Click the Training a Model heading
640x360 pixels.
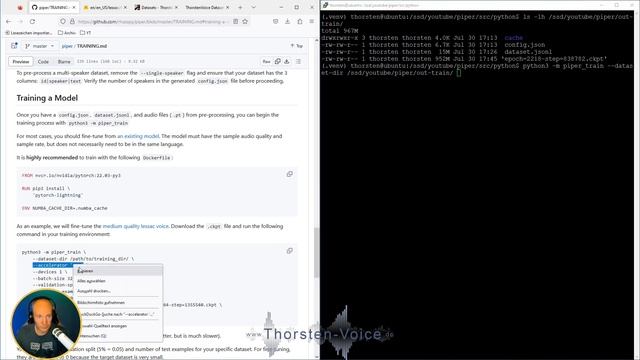click(47, 98)
